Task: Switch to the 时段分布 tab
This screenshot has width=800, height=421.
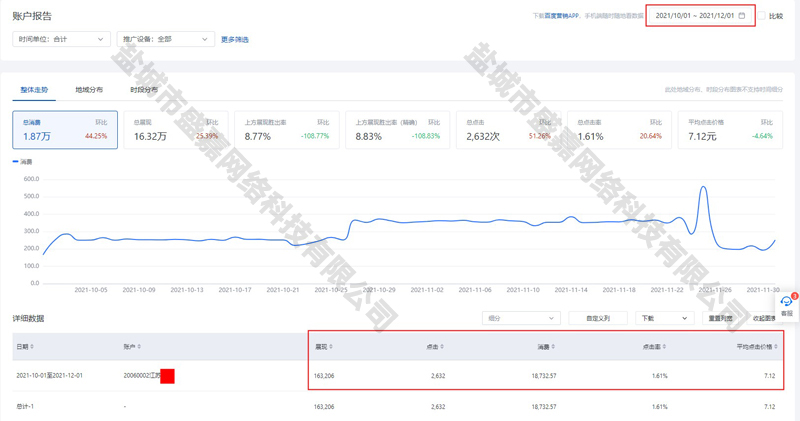Action: (143, 90)
